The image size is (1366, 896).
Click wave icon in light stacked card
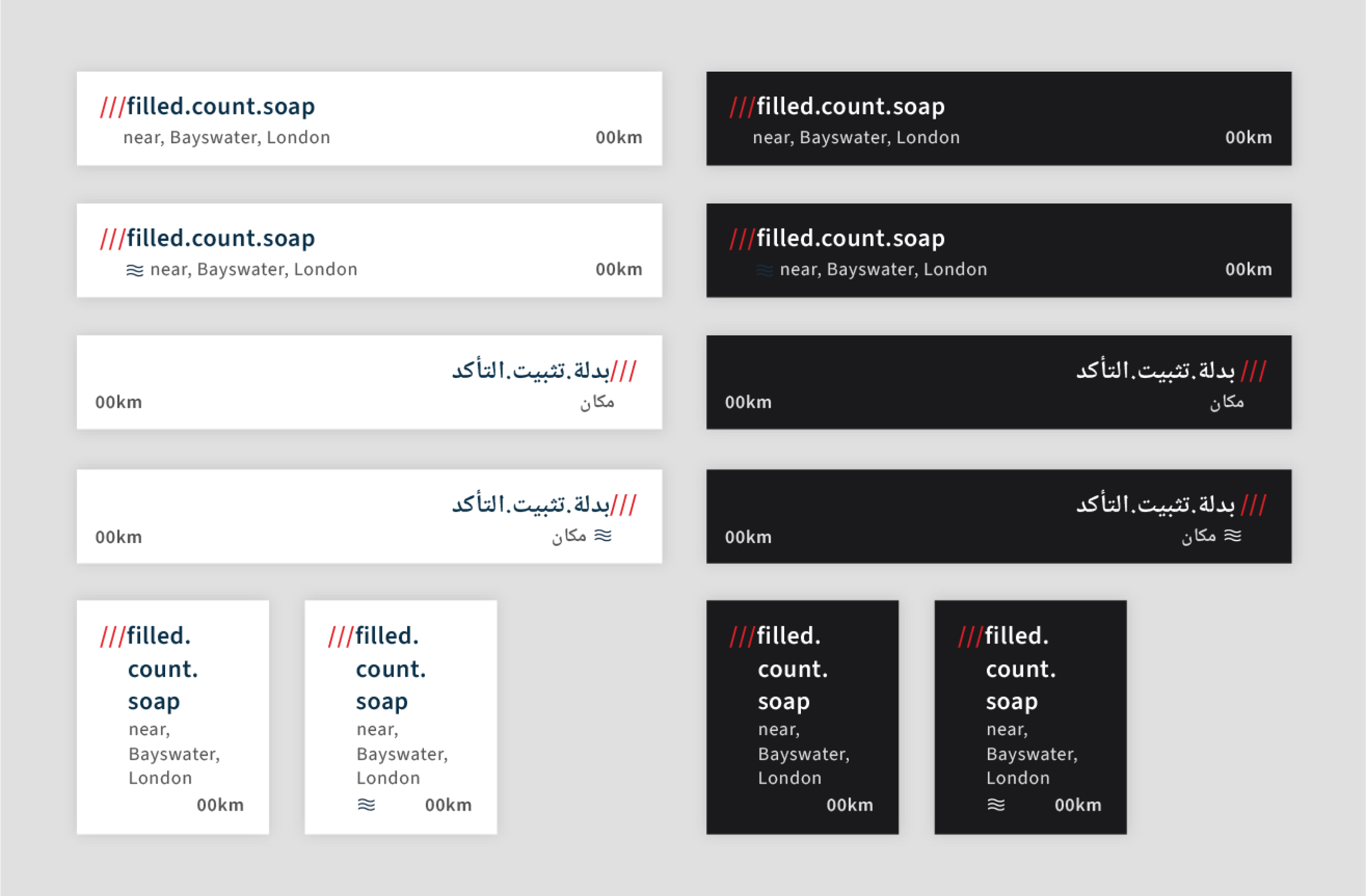[366, 805]
